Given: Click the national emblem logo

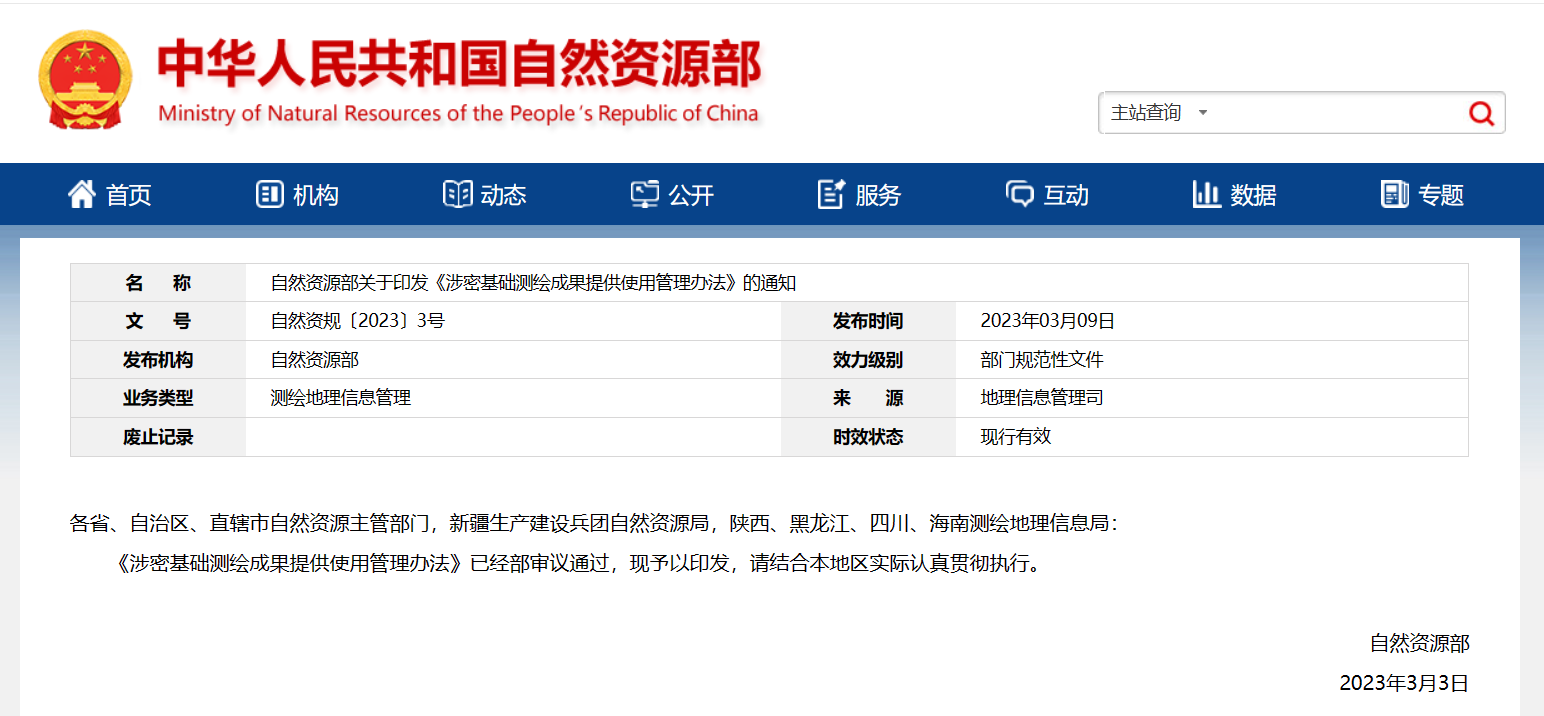Looking at the screenshot, I should 84,80.
